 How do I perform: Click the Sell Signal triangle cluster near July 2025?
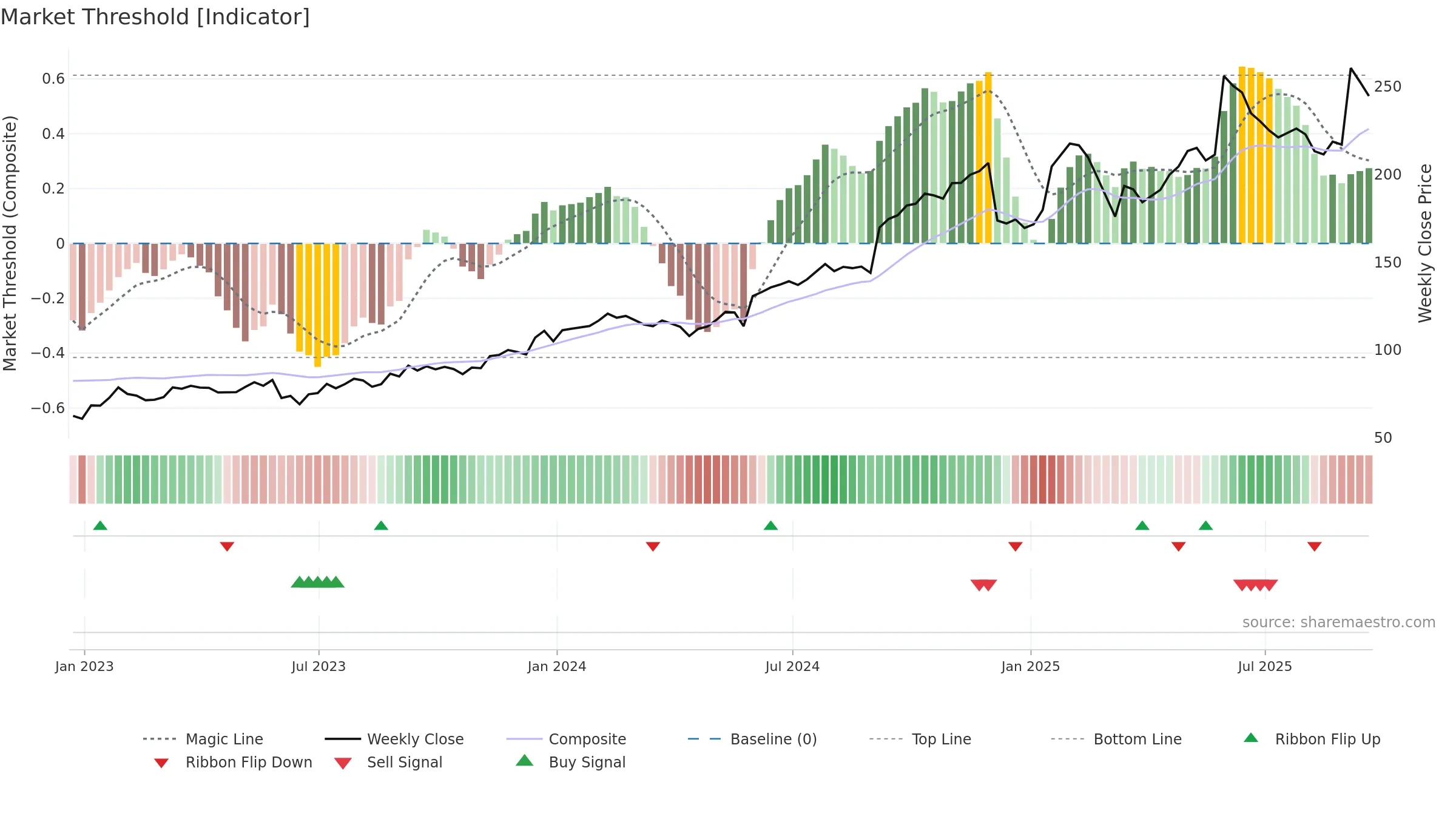pos(1256,585)
